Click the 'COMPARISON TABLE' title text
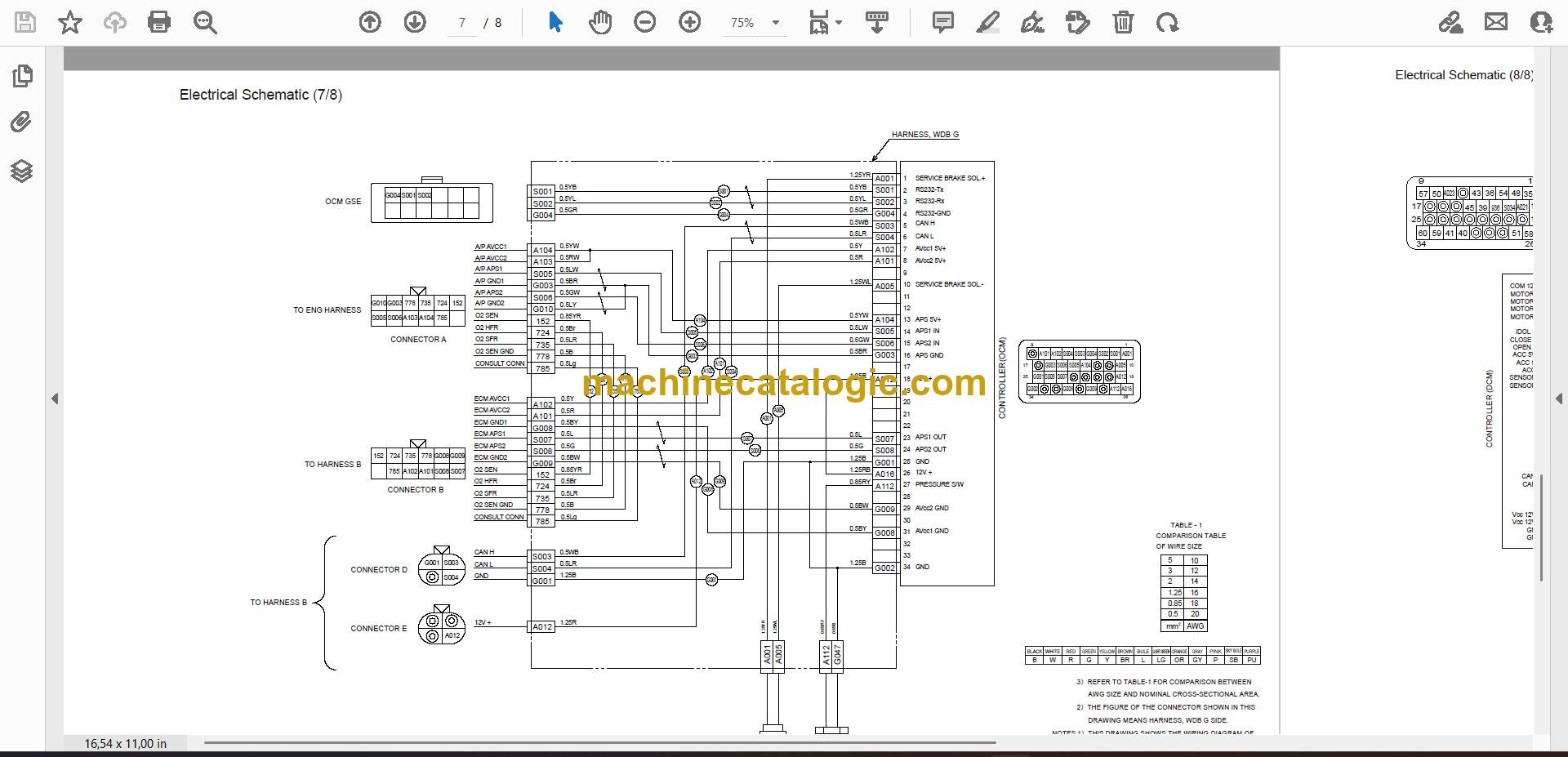 point(1191,536)
